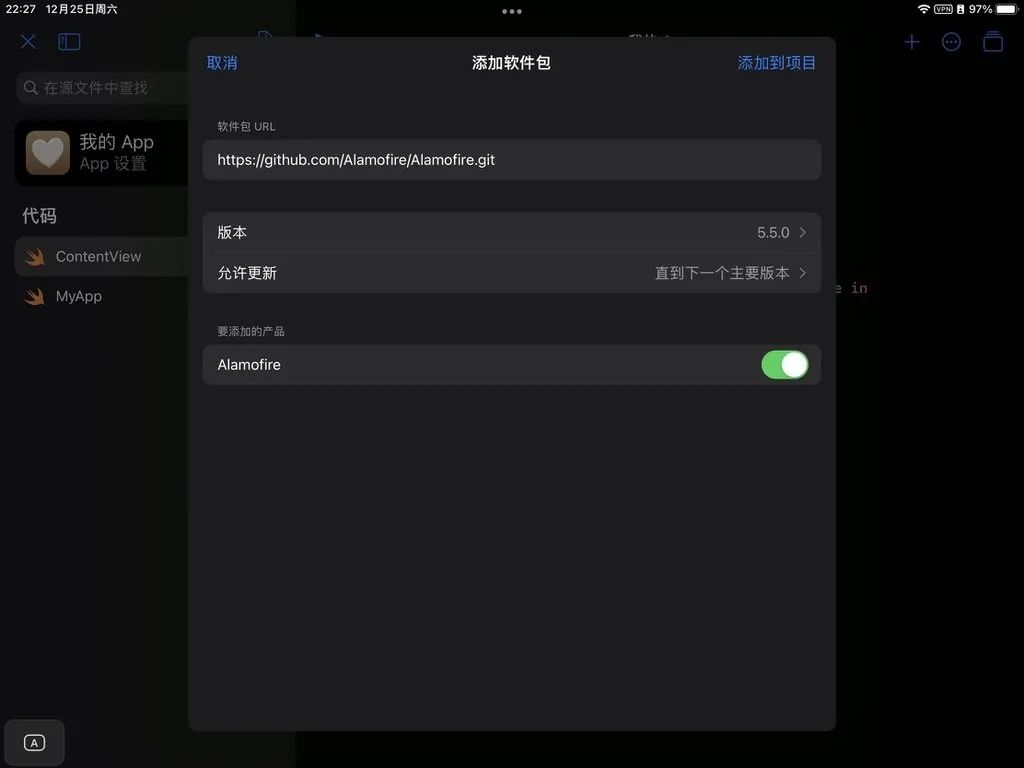The image size is (1024, 768).
Task: Click the library stack icon top right
Action: (993, 42)
